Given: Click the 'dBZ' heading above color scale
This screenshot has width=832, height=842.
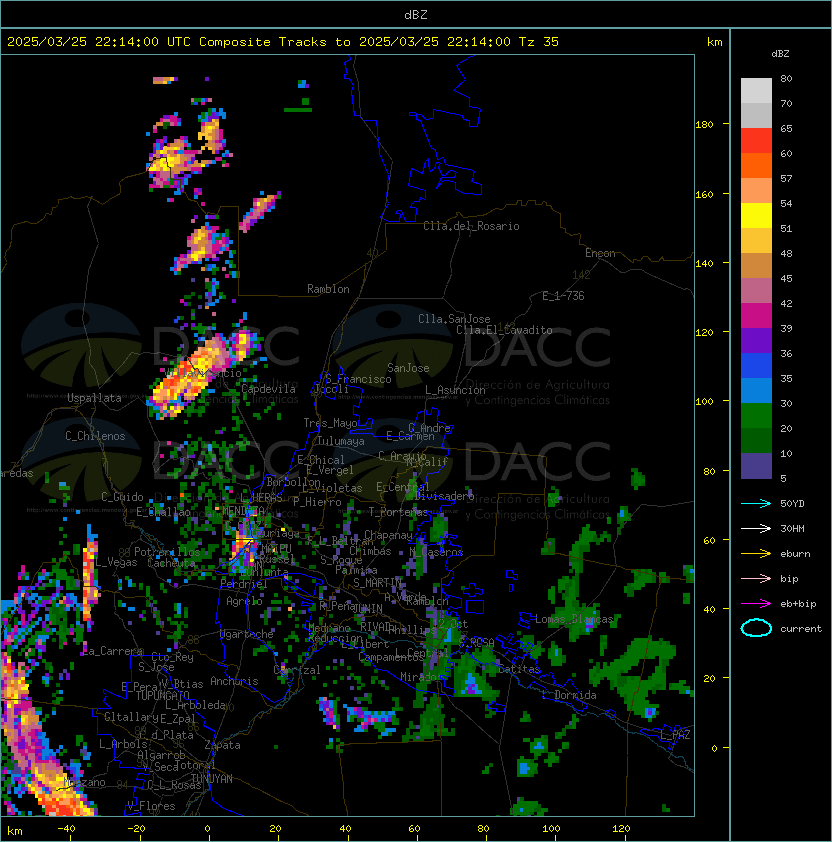Looking at the screenshot, I should point(780,54).
